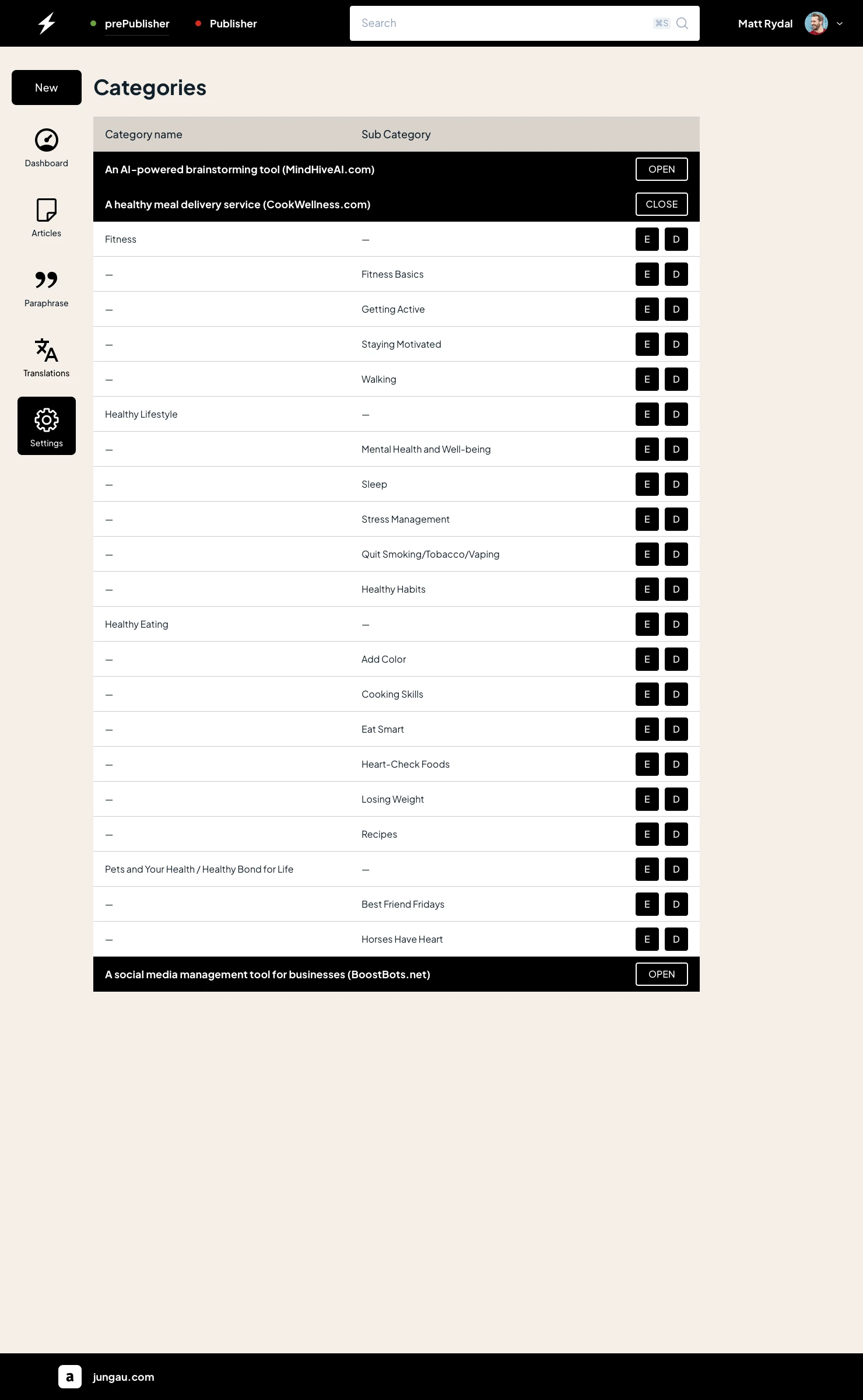
Task: Edit the Fitness Basics sub category
Action: click(647, 274)
